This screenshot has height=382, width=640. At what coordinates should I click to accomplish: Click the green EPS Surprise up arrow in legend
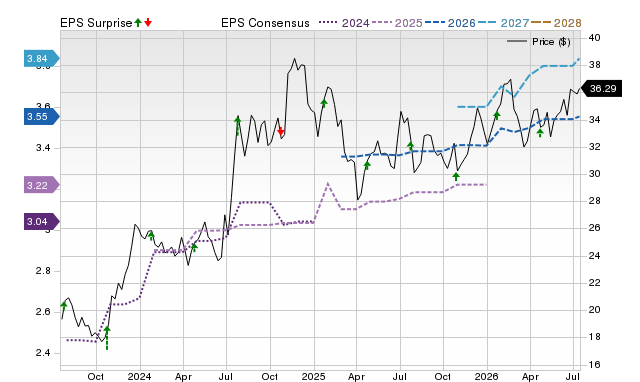(x=138, y=22)
